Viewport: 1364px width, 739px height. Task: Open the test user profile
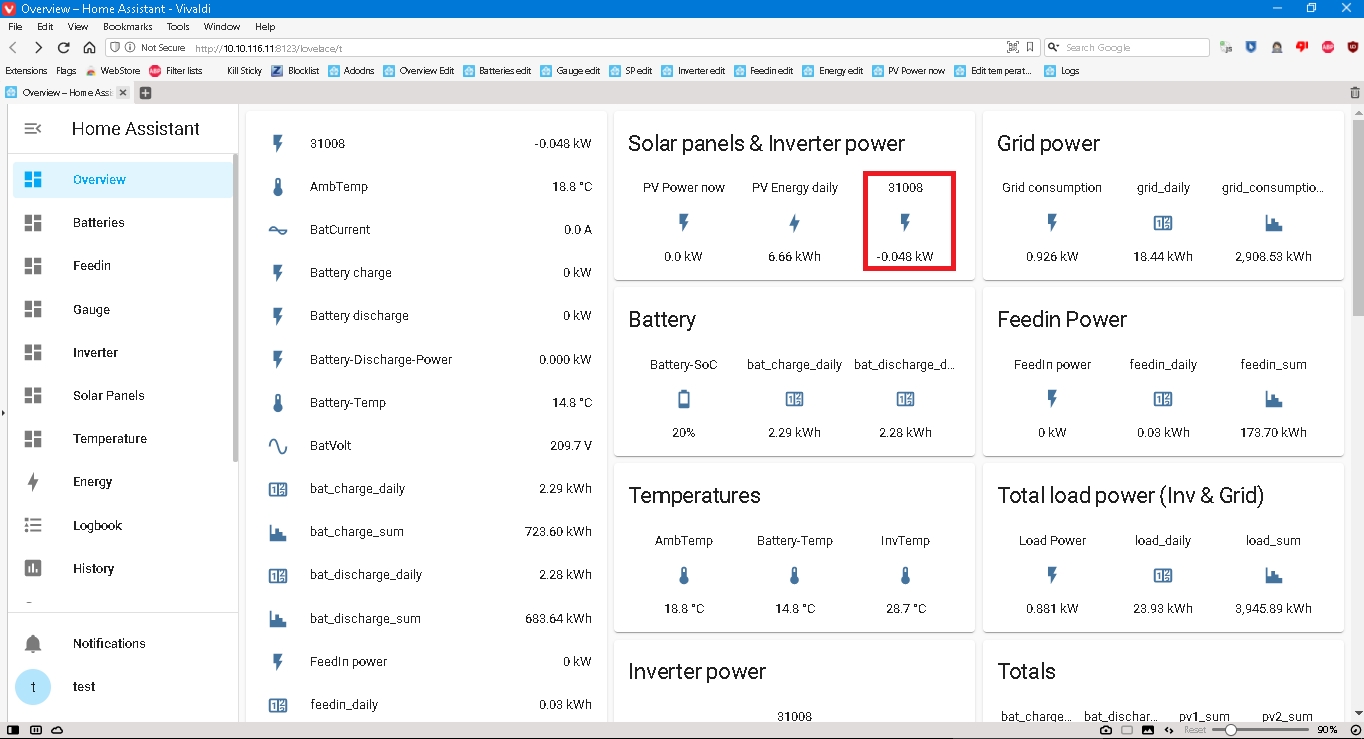pyautogui.click(x=84, y=687)
